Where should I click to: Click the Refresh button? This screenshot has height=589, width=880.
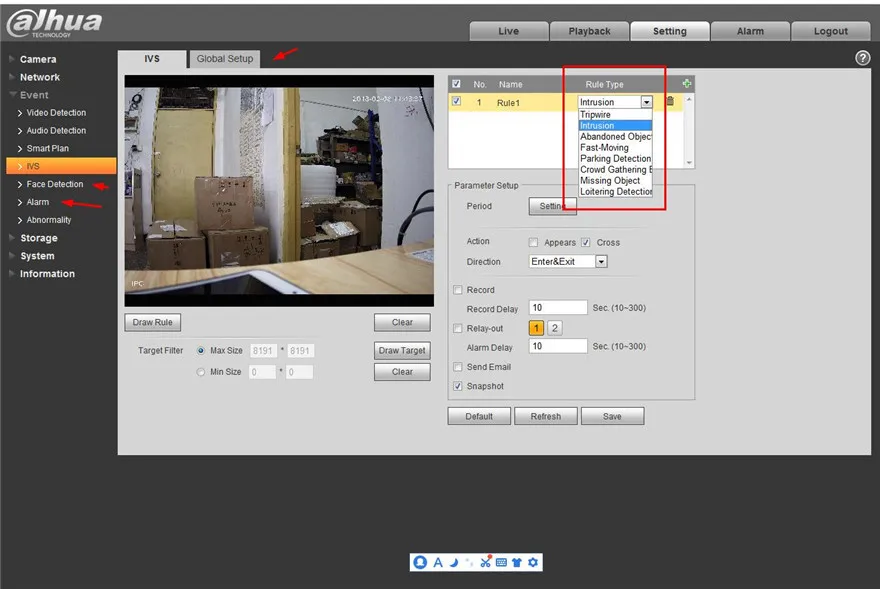(x=546, y=417)
